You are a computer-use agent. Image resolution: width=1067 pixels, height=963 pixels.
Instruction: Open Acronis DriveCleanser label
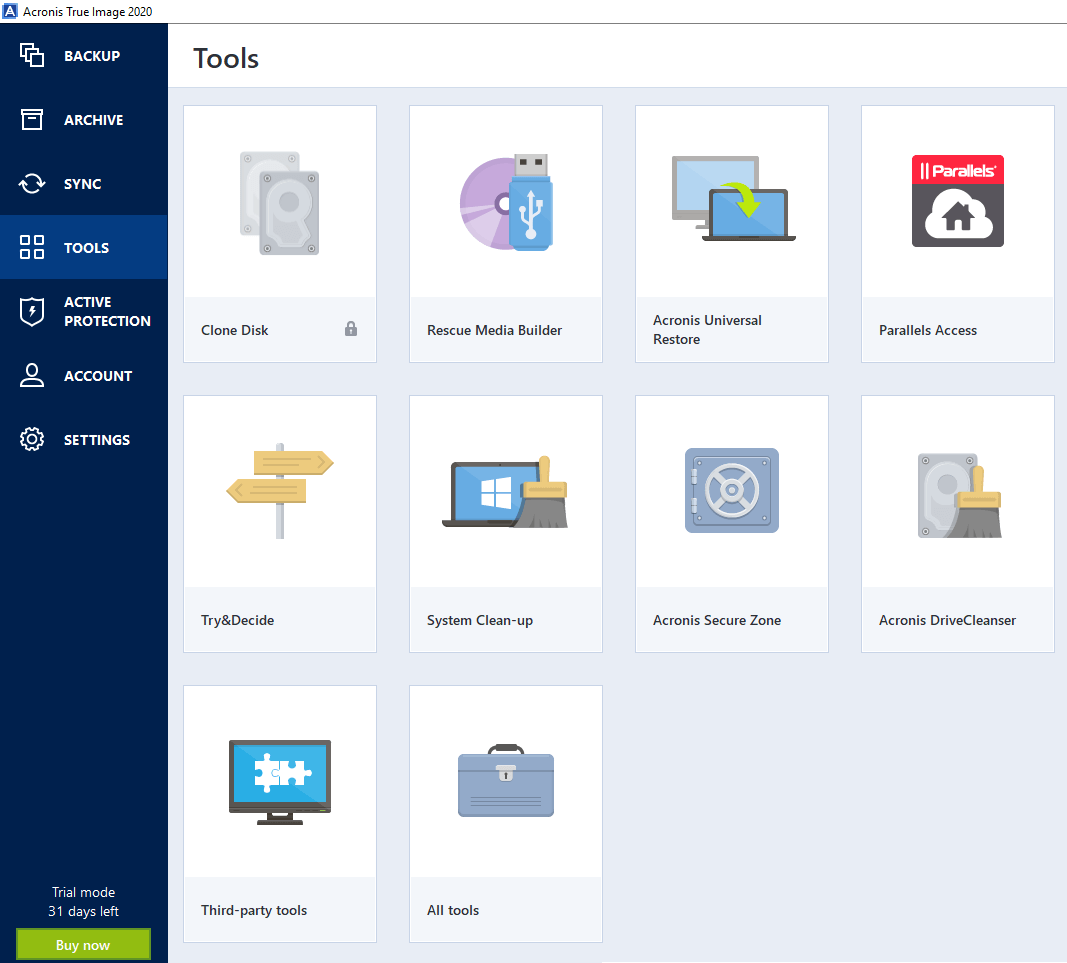pos(947,620)
